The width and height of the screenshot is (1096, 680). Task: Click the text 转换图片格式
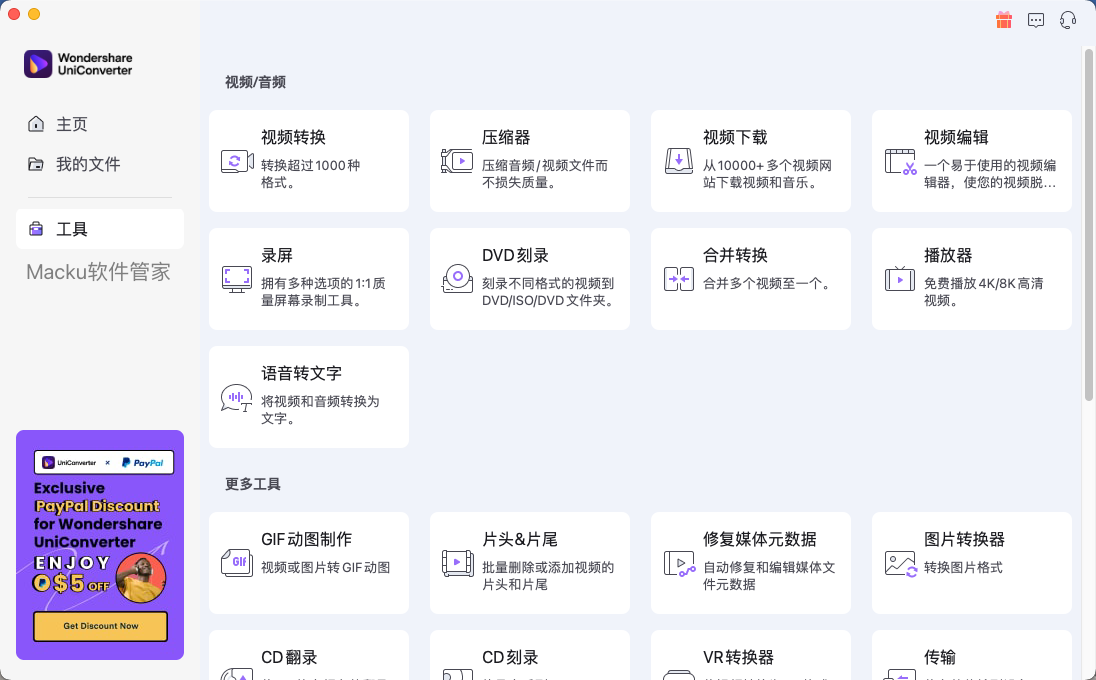[x=963, y=567]
